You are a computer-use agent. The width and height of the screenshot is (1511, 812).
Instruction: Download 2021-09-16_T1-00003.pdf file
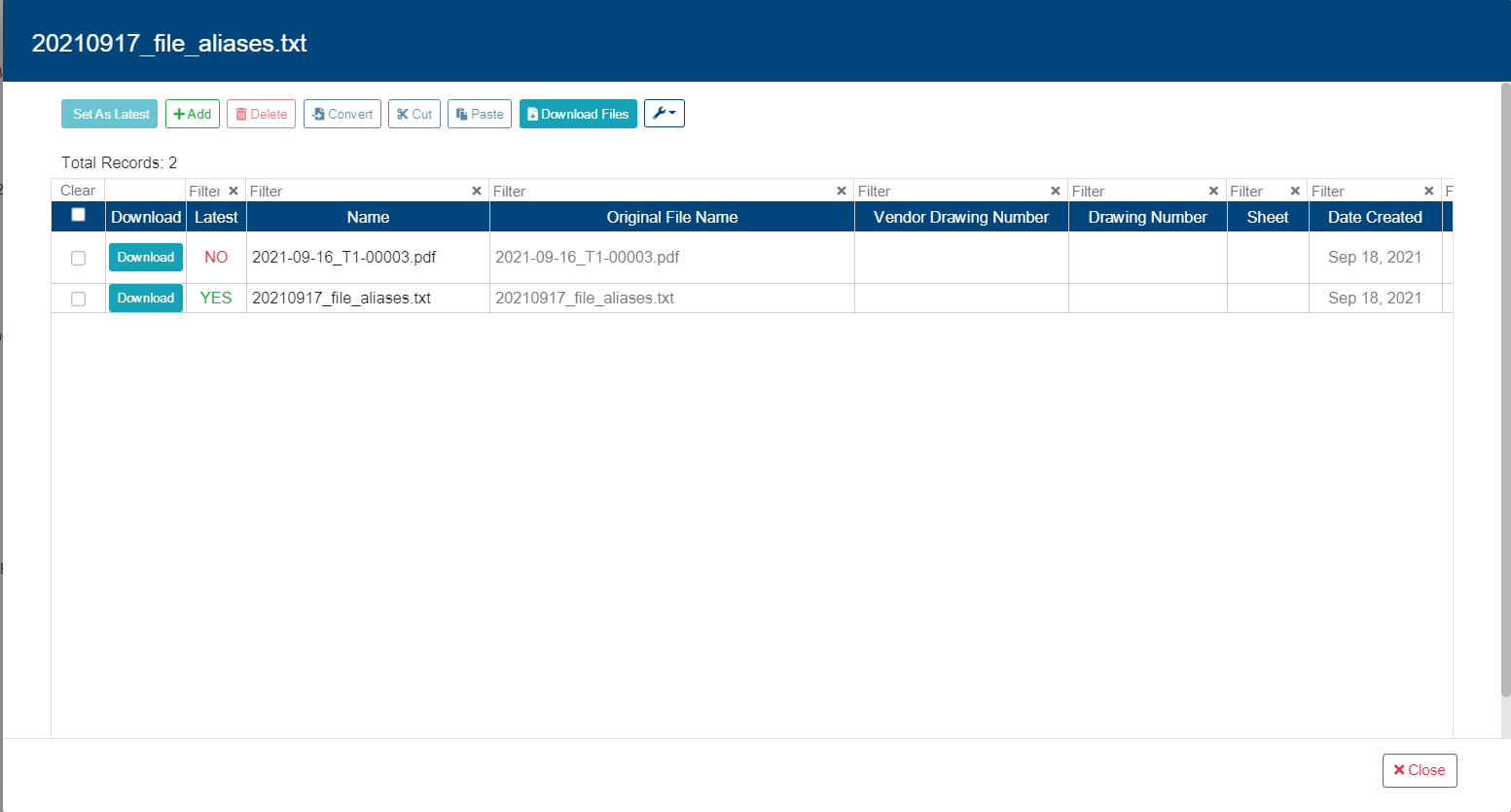click(146, 257)
